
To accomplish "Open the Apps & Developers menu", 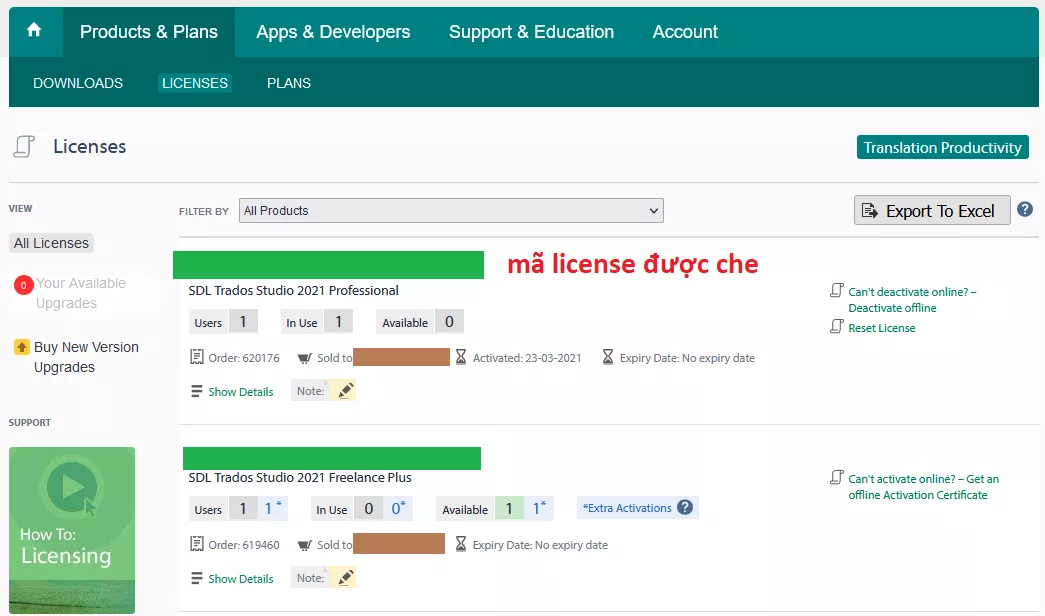I will [333, 32].
